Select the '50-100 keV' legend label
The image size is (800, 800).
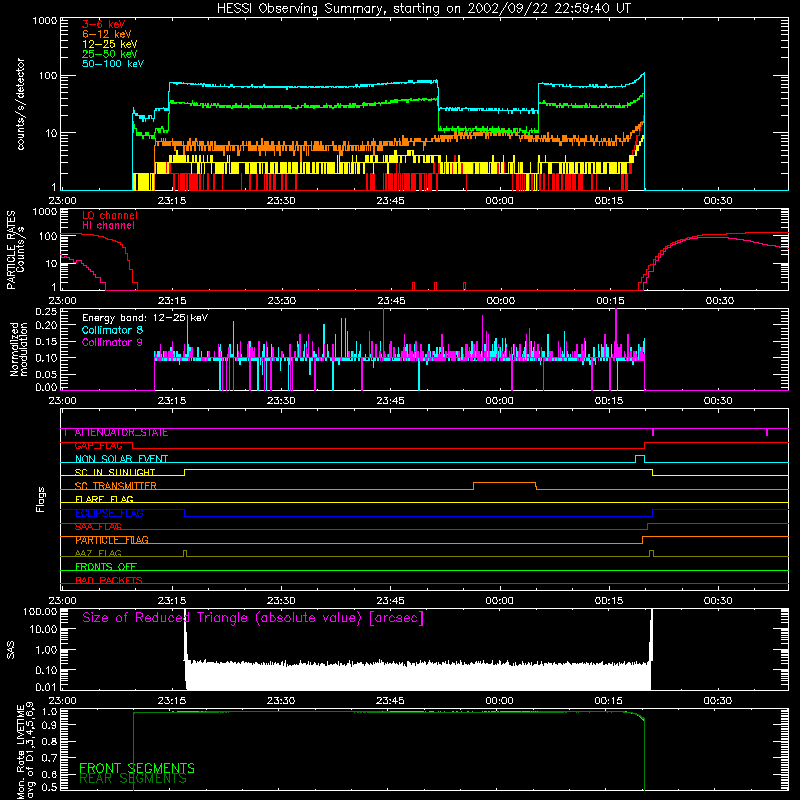pos(113,64)
